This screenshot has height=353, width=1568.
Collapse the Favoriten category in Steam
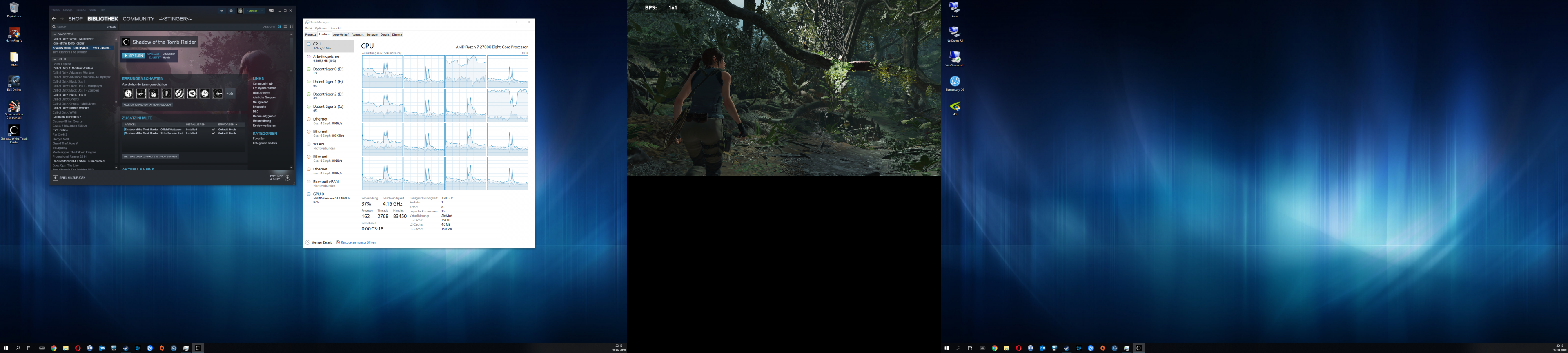pos(55,34)
